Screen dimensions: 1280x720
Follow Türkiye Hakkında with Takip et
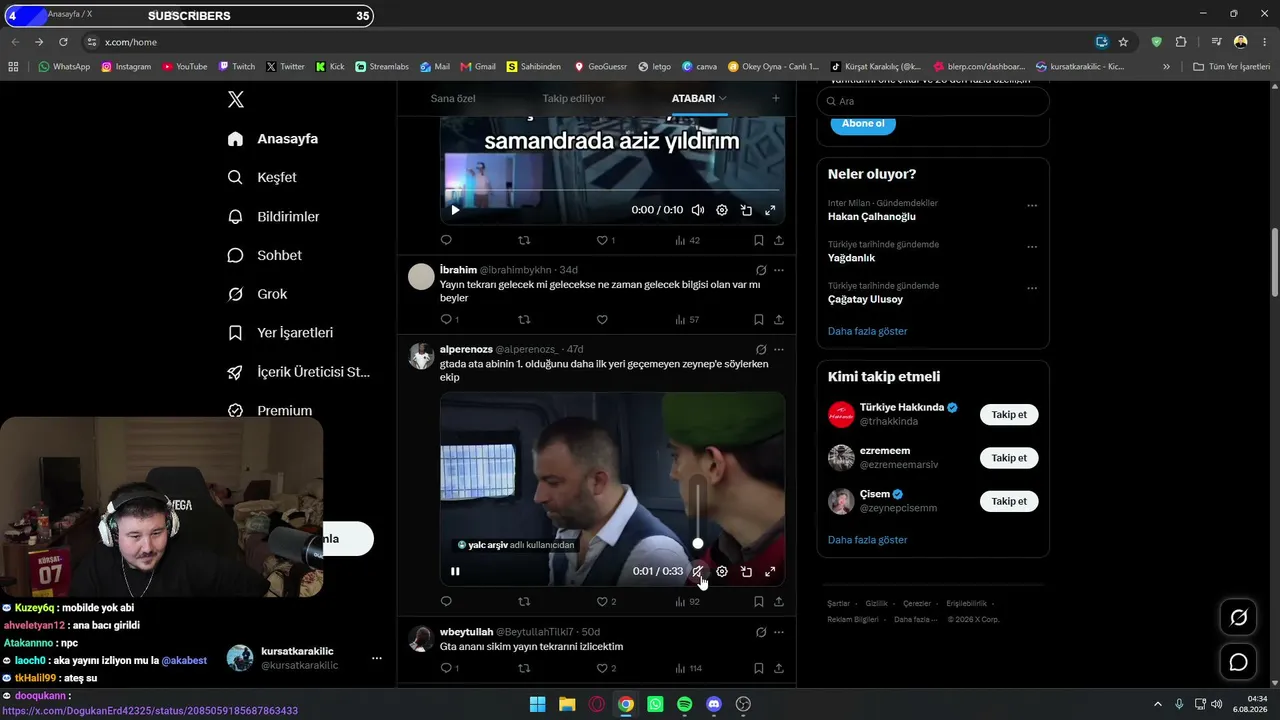point(1009,414)
